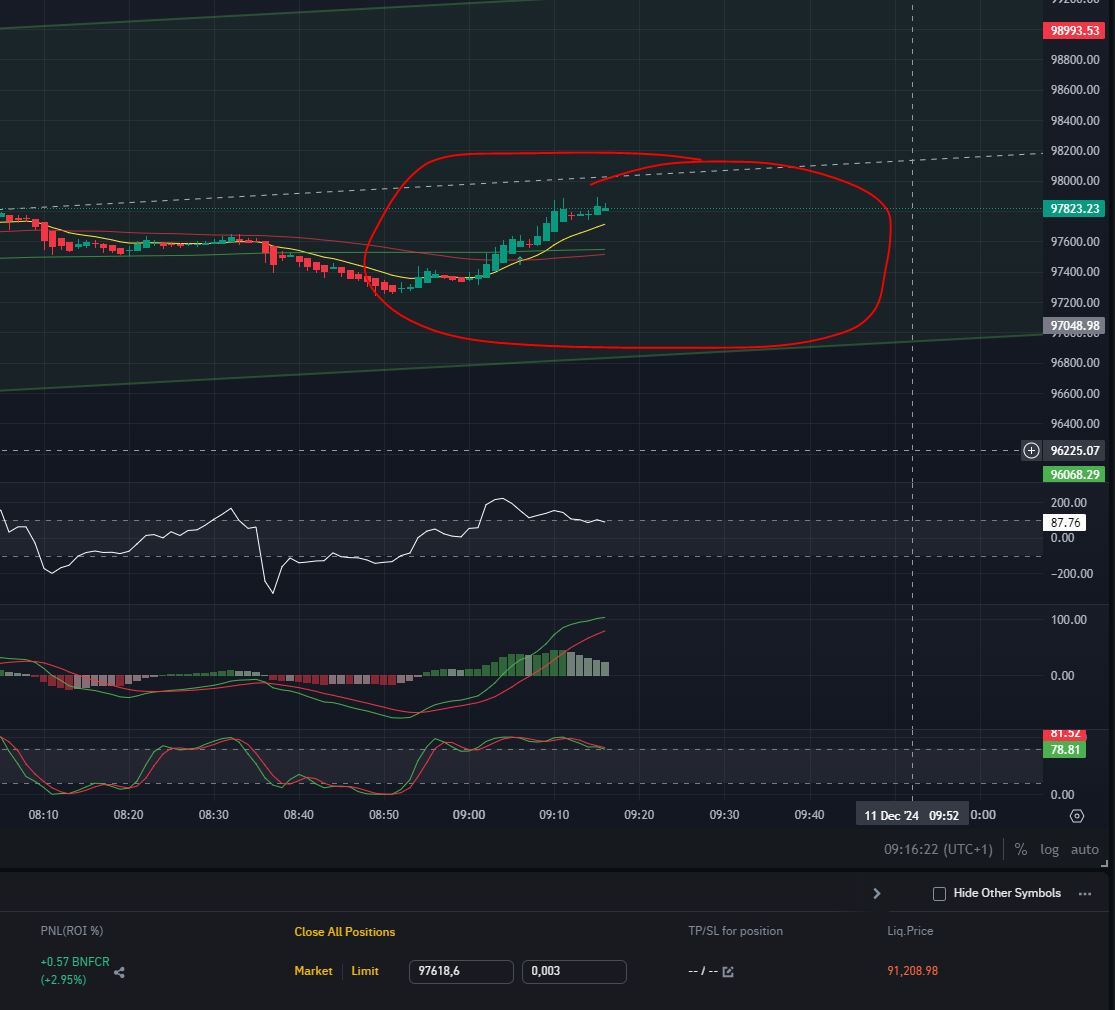Viewport: 1115px width, 1010px height.
Task: Open the three-dots more options menu
Action: click(x=1085, y=894)
